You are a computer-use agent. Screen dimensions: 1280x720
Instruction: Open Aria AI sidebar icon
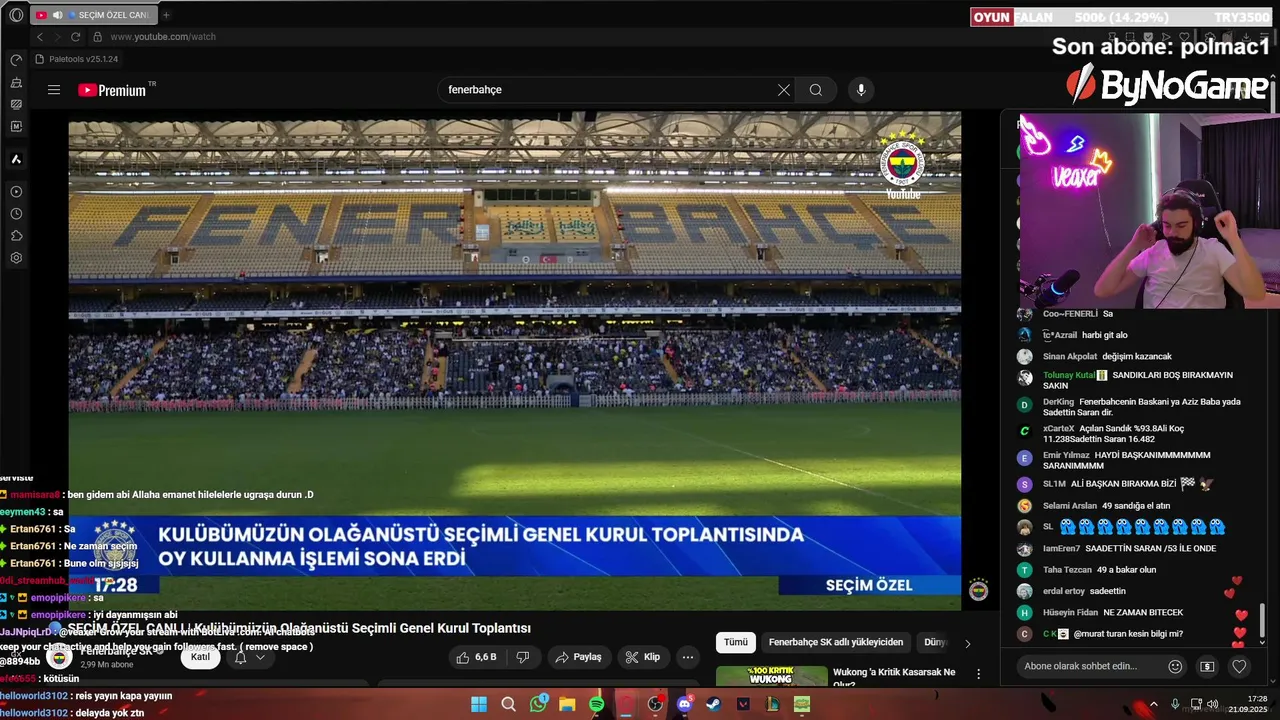pos(16,159)
